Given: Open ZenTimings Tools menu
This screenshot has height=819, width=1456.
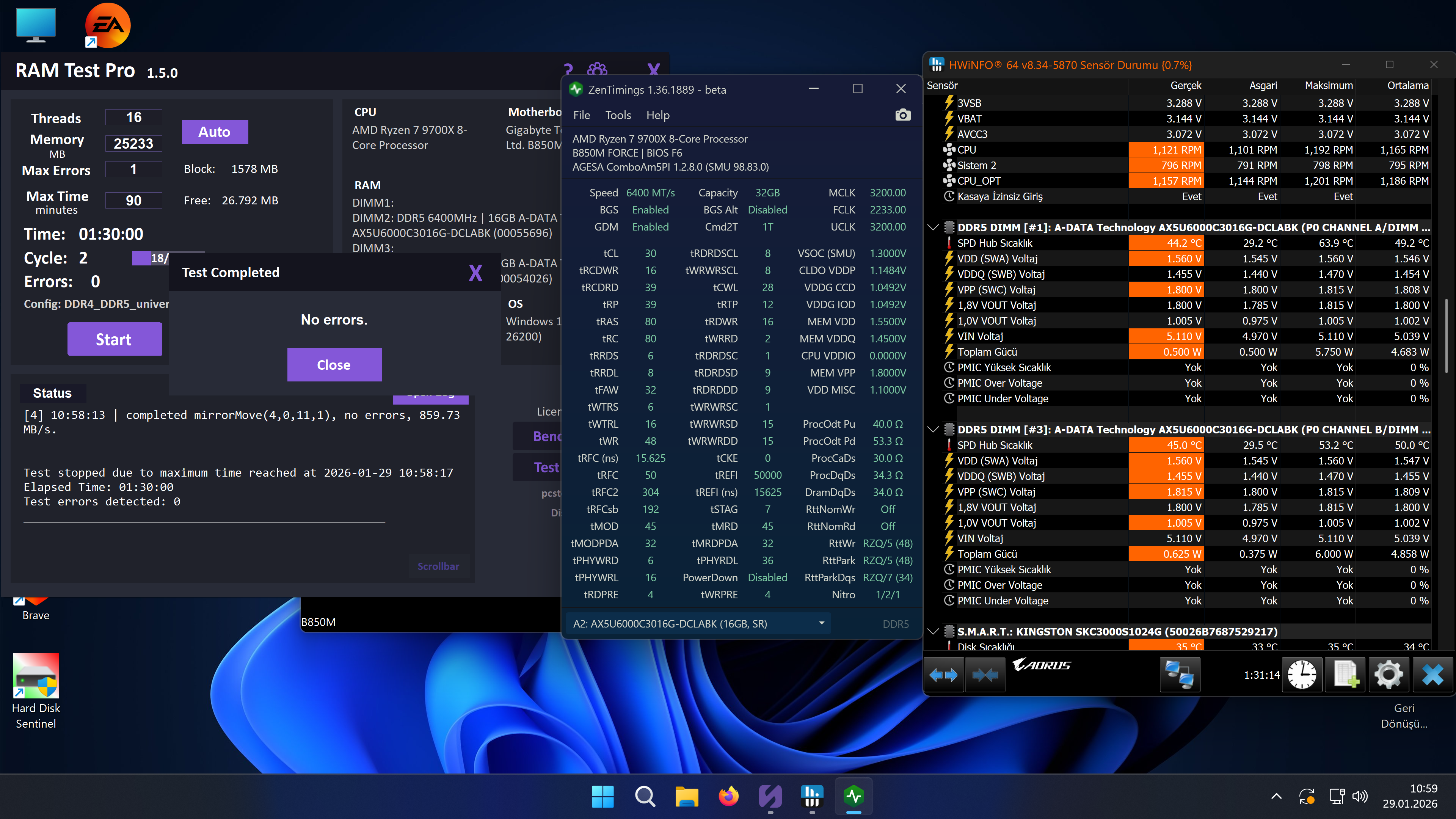Looking at the screenshot, I should (x=618, y=115).
